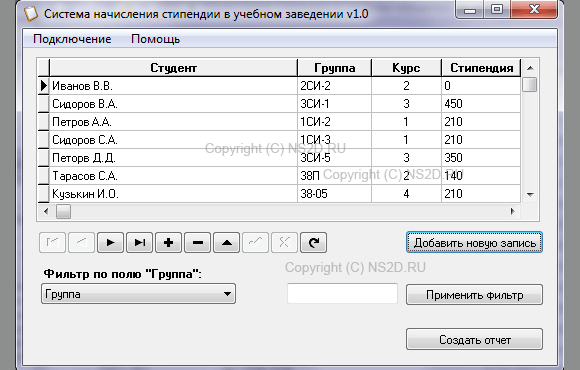Click the horizontal scrollbar thumb
This screenshot has width=580, height=370.
click(63, 212)
